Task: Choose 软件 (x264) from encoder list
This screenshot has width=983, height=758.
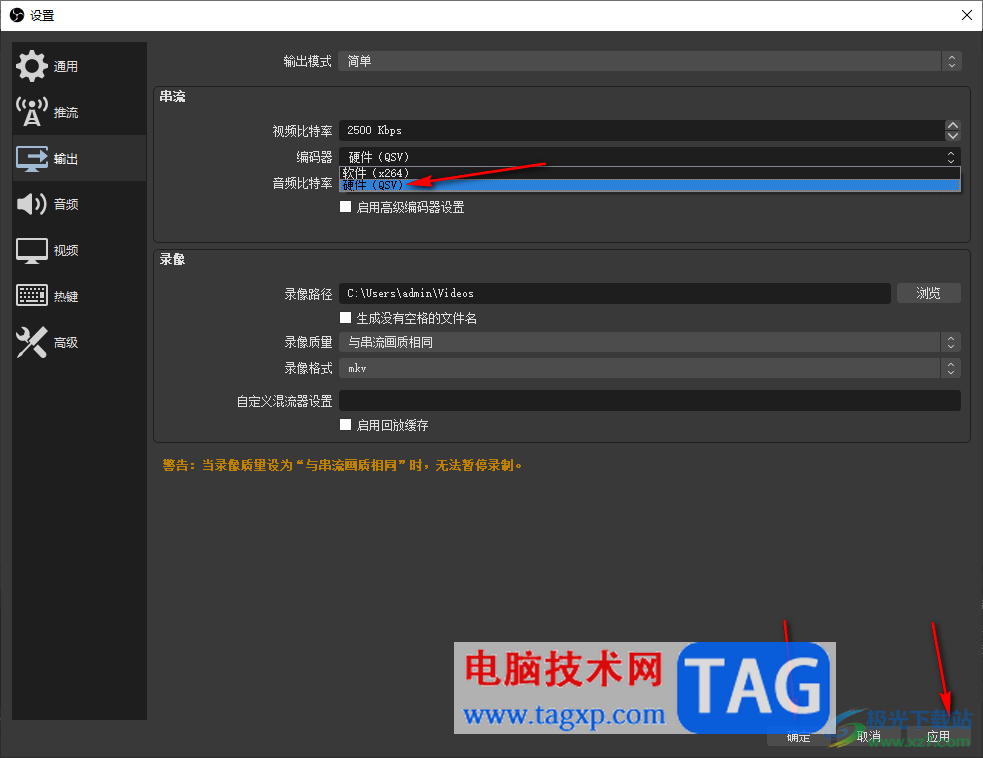Action: tap(649, 173)
